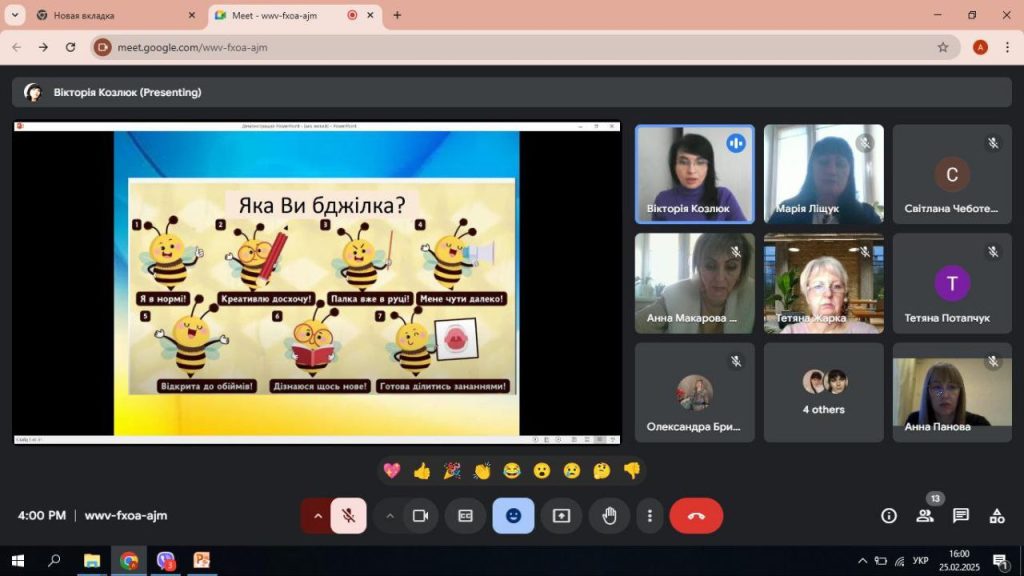The height and width of the screenshot is (576, 1024).
Task: Open the meeting details info icon
Action: click(x=888, y=516)
